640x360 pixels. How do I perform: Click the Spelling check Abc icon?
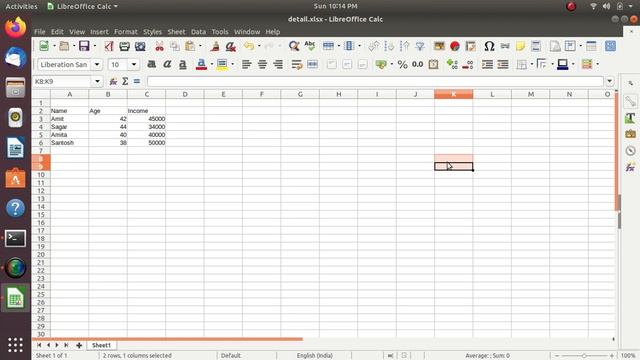pos(310,46)
